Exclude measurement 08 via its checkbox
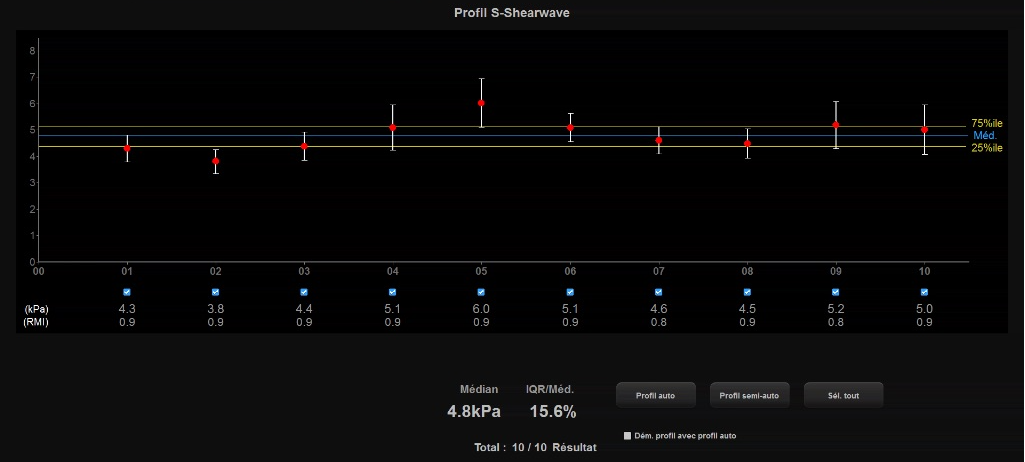Image resolution: width=1025 pixels, height=462 pixels. click(x=747, y=292)
